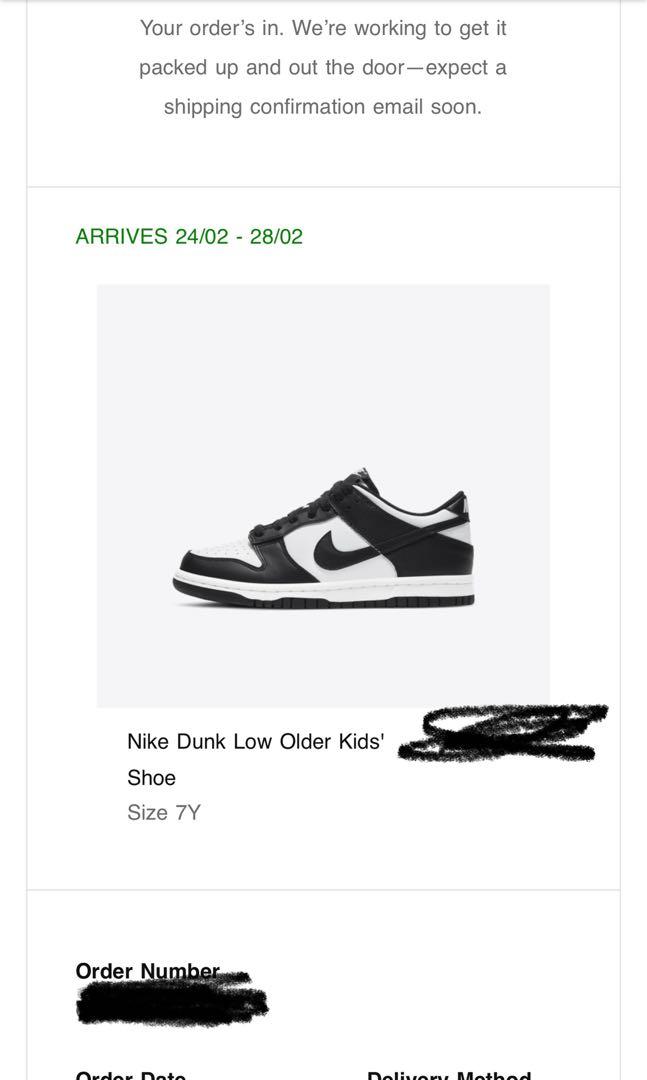Click the Order Number heading
The image size is (647, 1080).
click(146, 971)
